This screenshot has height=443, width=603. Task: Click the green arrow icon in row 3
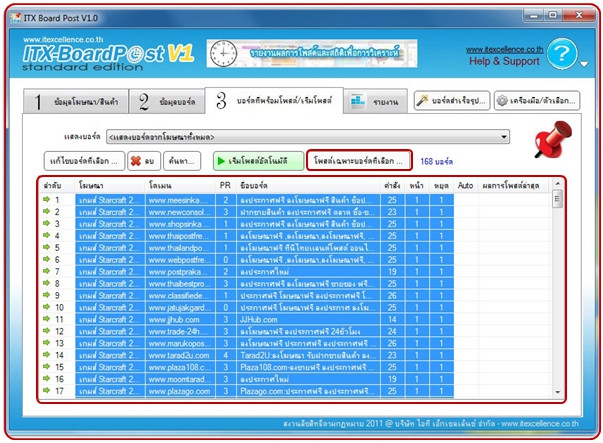tap(47, 223)
